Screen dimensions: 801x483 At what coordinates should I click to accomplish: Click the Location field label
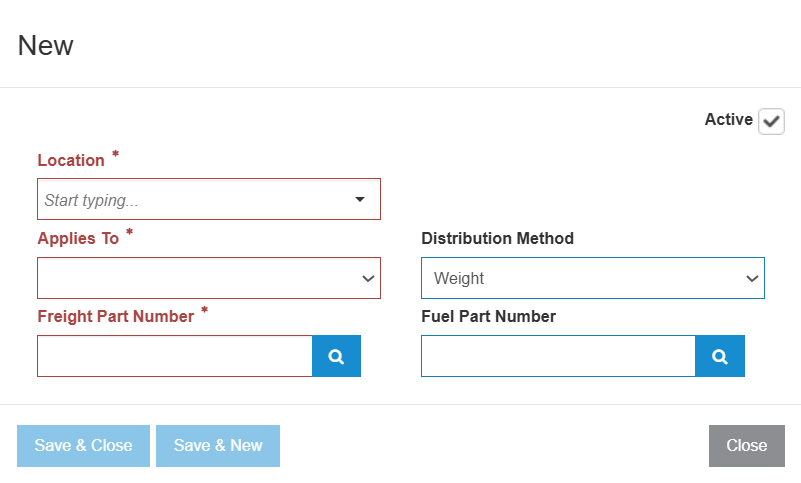coord(71,160)
